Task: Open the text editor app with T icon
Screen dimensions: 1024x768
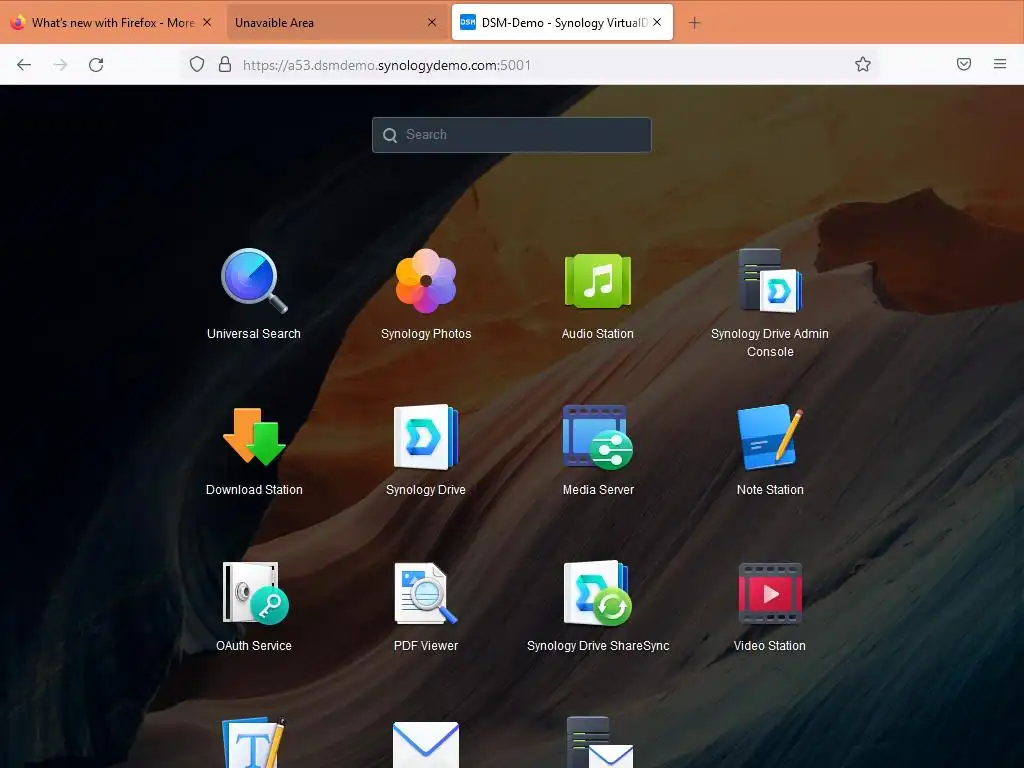Action: coord(254,743)
